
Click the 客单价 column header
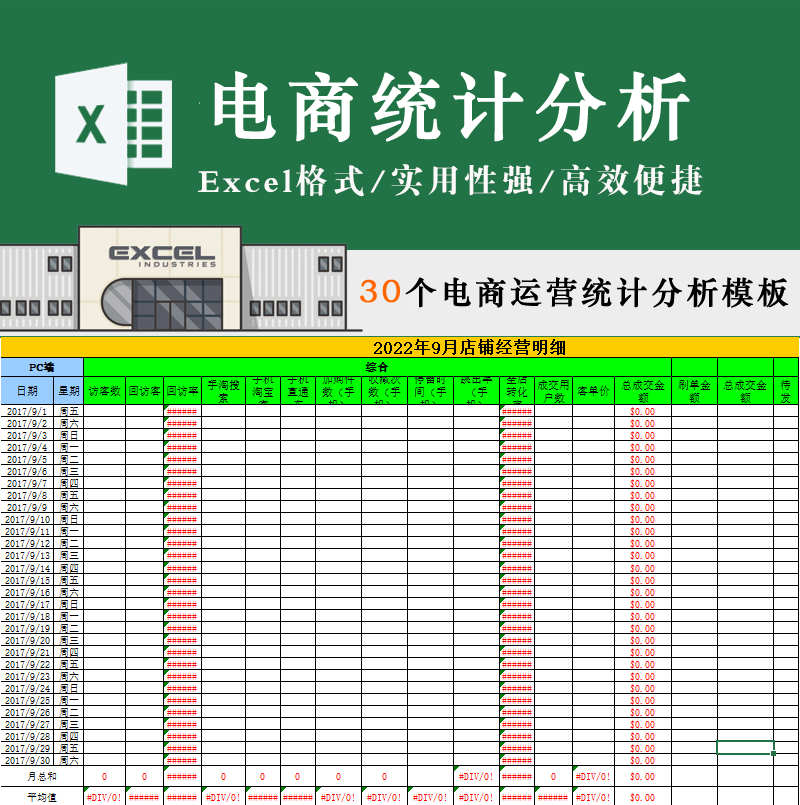pyautogui.click(x=594, y=391)
